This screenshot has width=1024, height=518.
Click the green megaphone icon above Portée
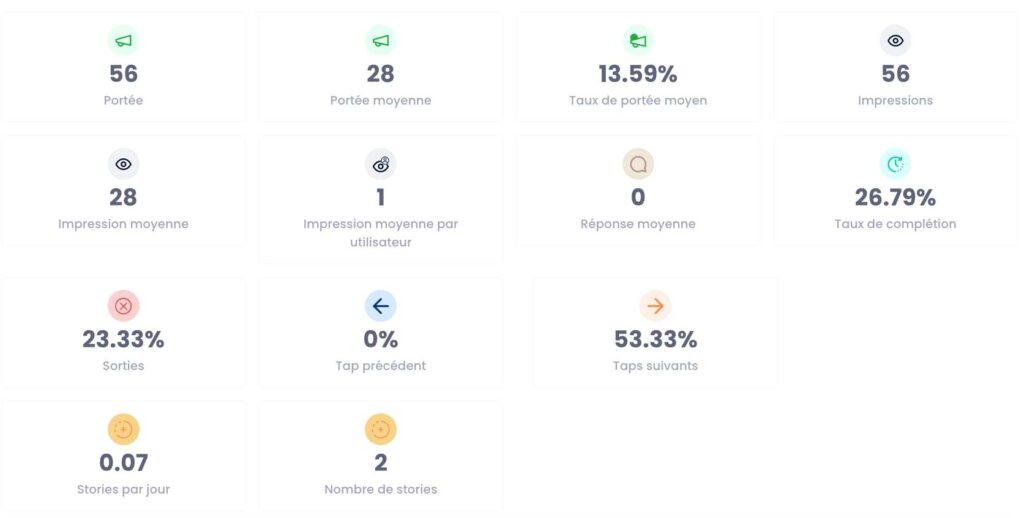123,40
